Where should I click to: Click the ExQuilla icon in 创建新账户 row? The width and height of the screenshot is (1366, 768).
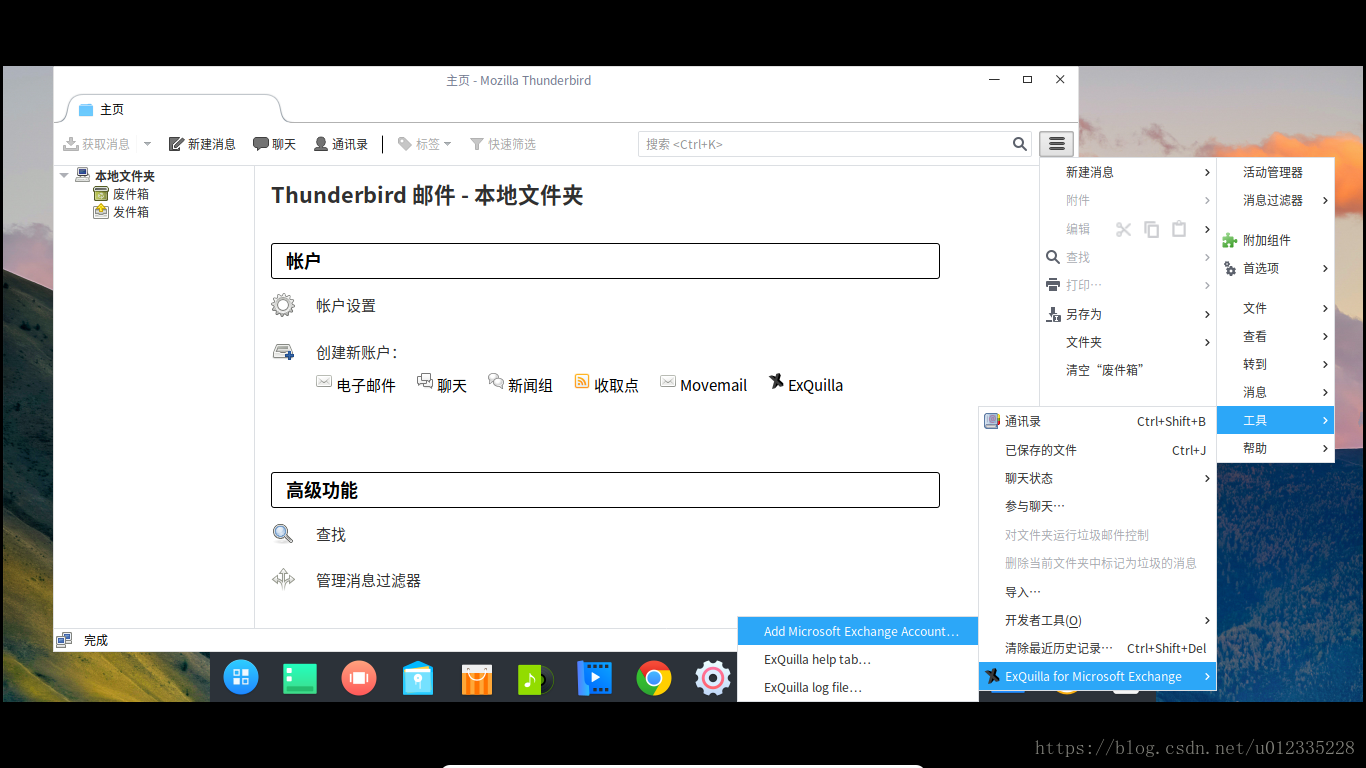point(776,381)
